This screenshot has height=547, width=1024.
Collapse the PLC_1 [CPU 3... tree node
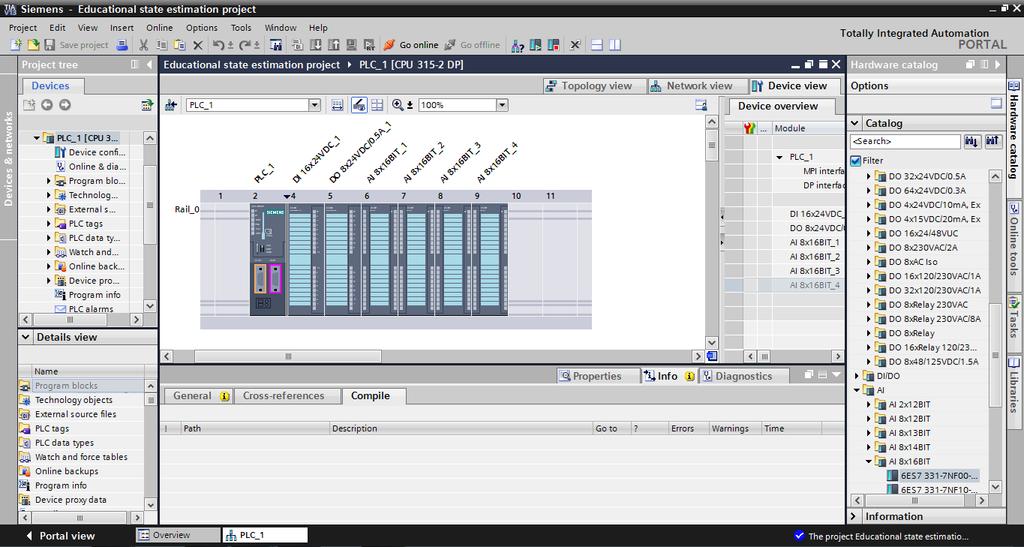(x=37, y=138)
